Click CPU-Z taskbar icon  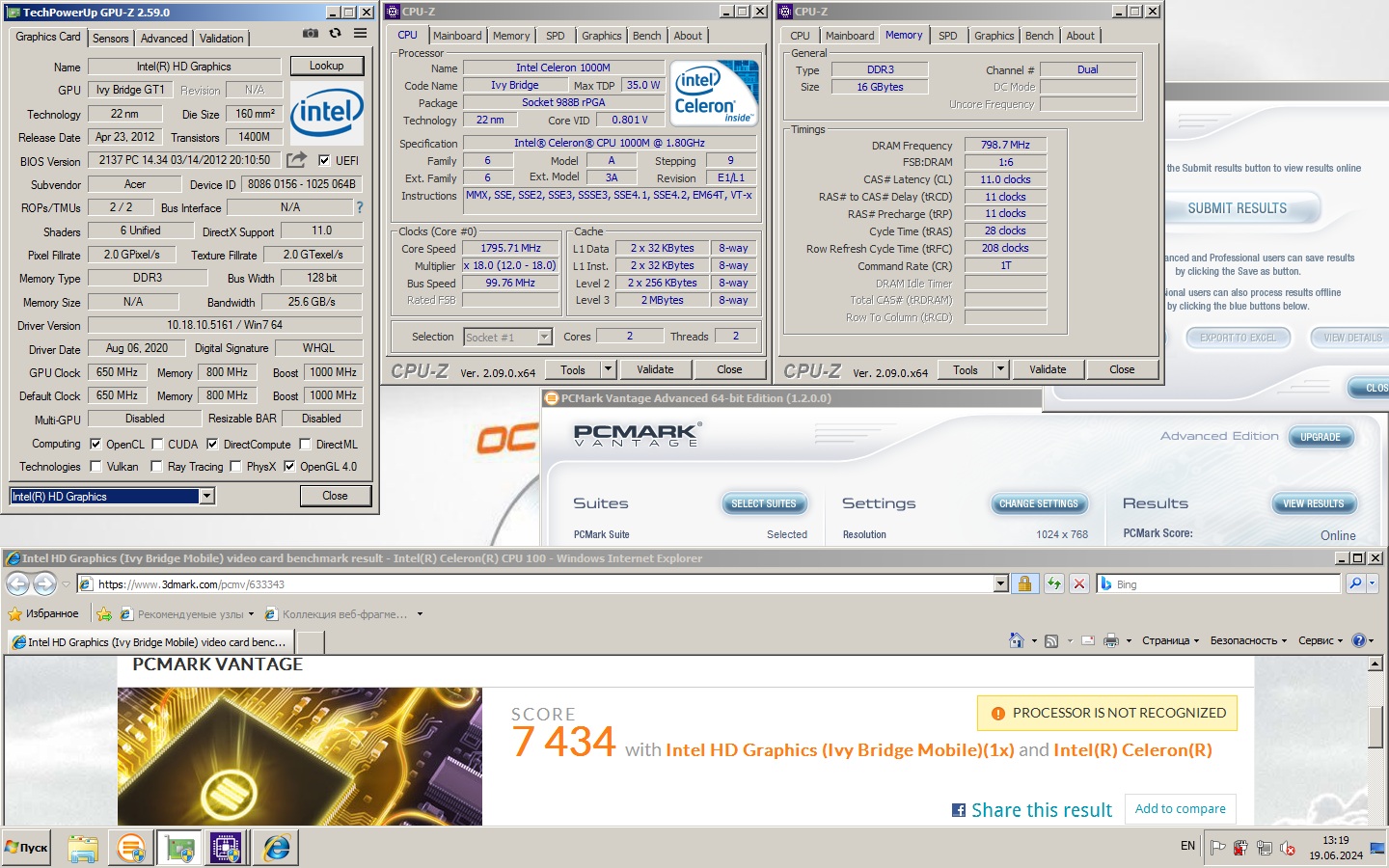[226, 848]
